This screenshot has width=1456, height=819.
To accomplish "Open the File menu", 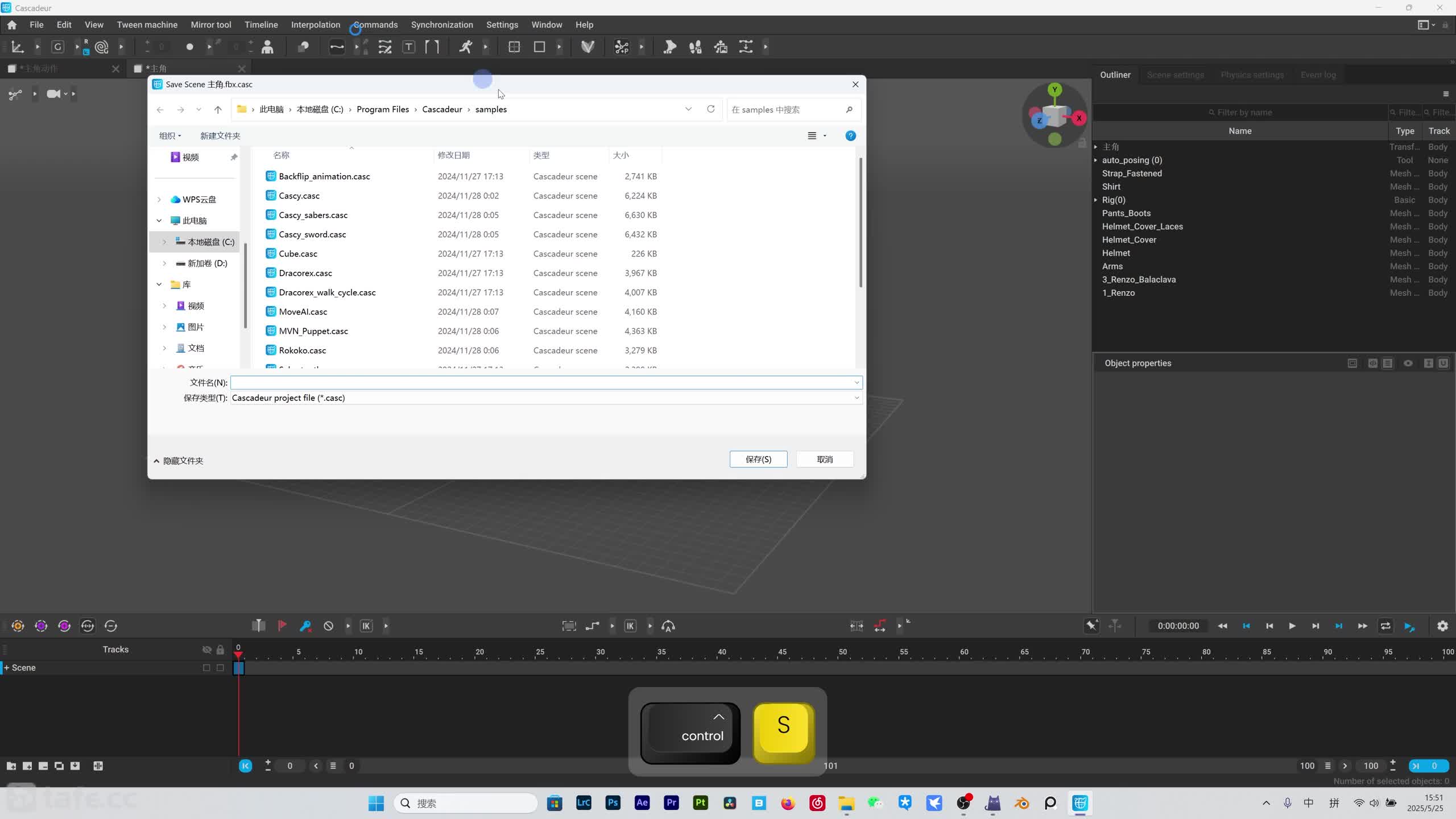I will [36, 25].
